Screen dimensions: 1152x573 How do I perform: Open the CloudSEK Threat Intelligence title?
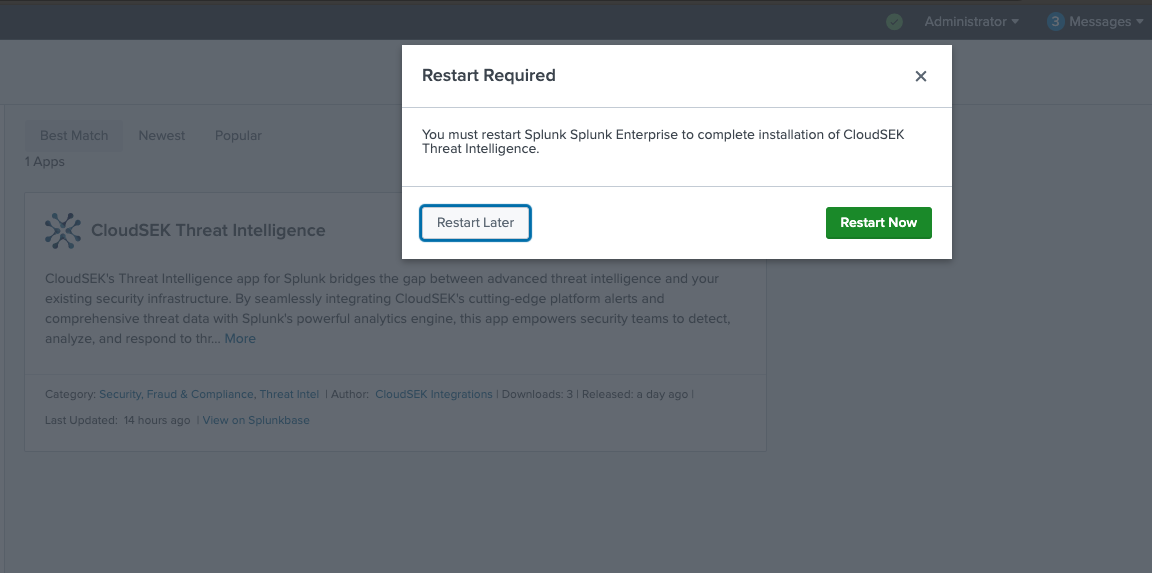tap(208, 230)
